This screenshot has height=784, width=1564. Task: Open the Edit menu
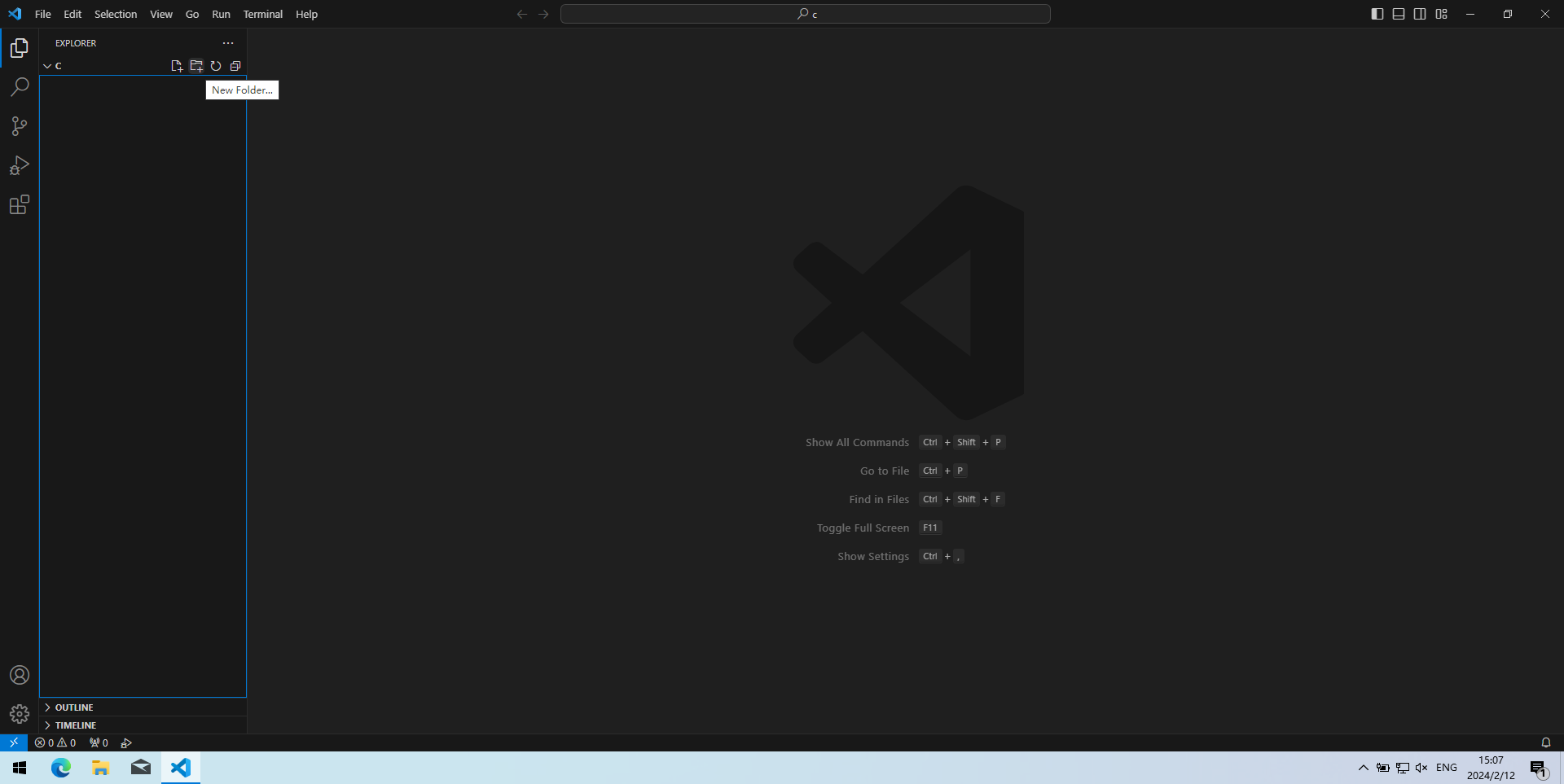click(x=72, y=14)
